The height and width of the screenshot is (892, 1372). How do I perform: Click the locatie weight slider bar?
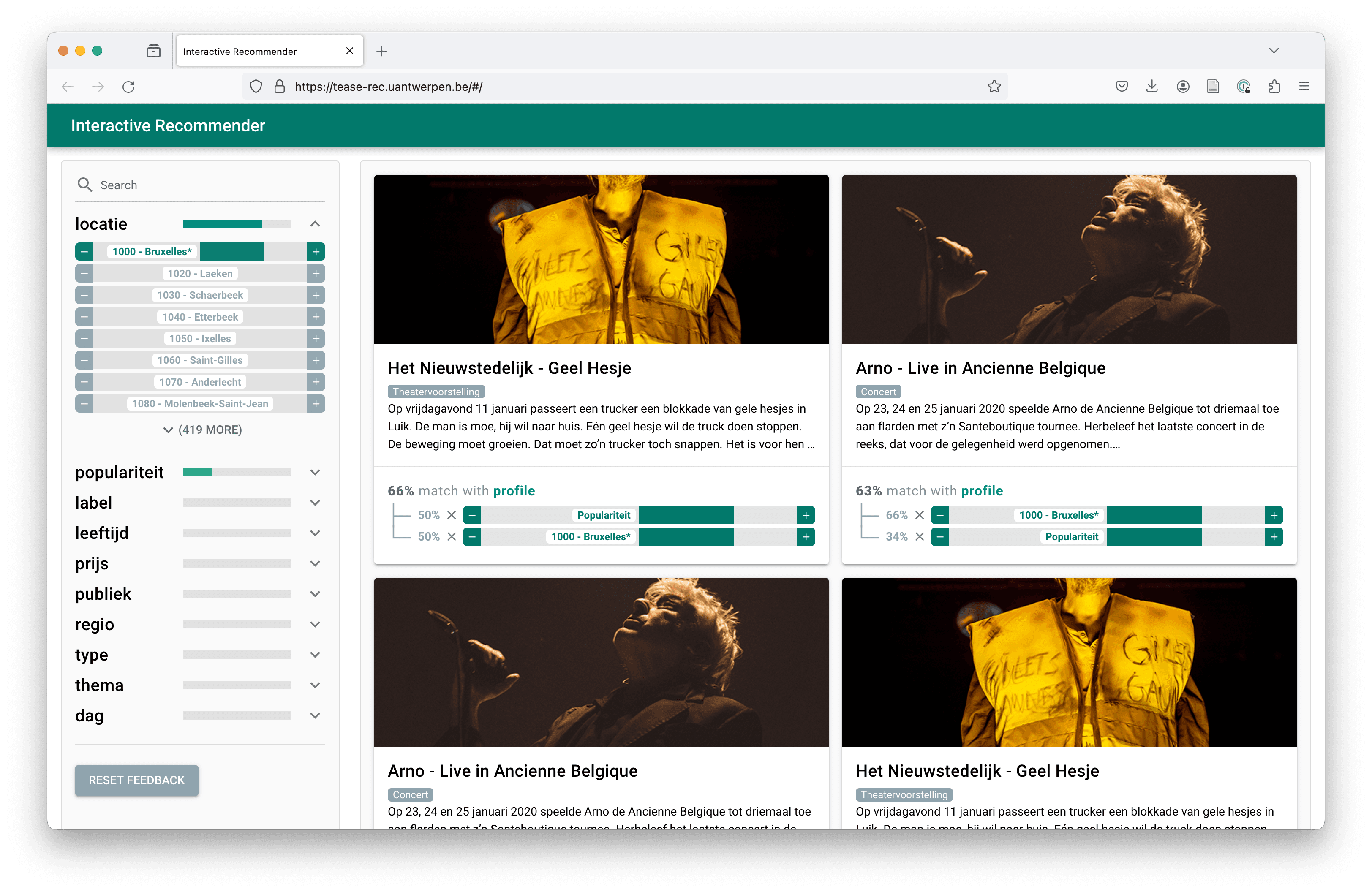[x=237, y=224]
